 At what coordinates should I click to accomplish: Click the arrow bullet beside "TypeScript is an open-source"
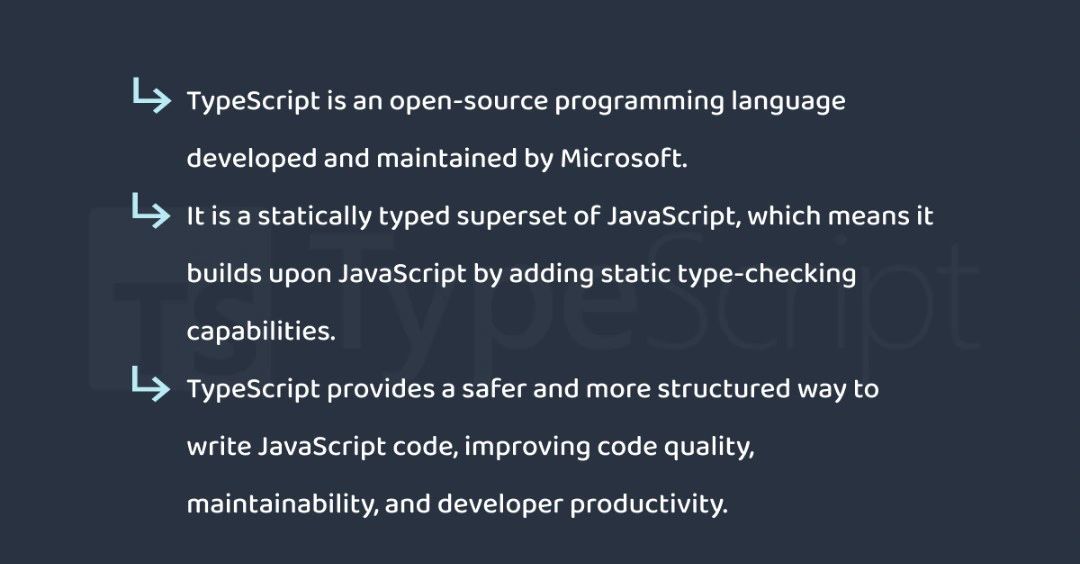[x=151, y=98]
